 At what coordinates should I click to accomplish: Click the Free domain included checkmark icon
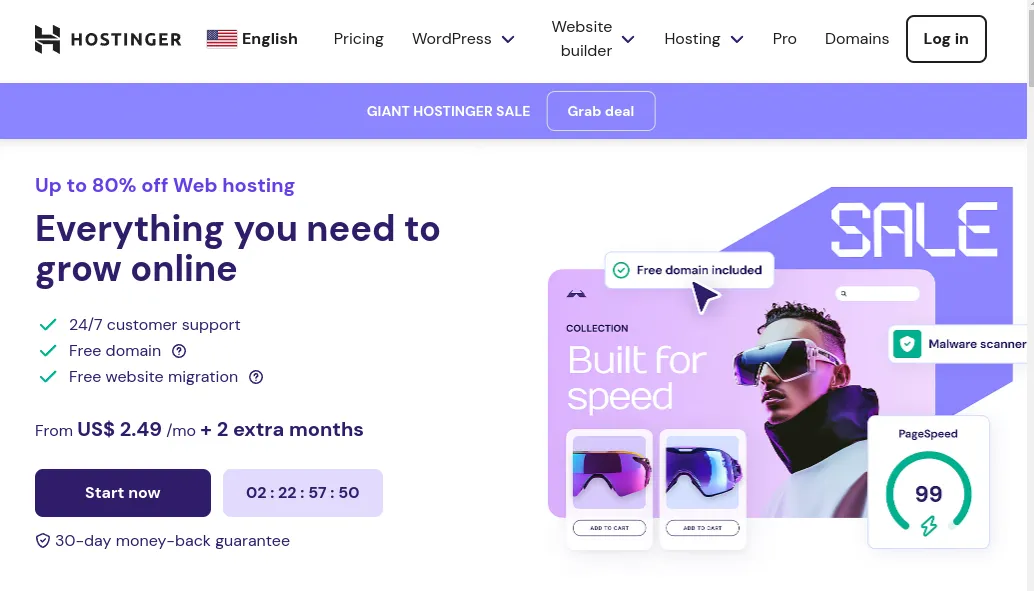621,270
